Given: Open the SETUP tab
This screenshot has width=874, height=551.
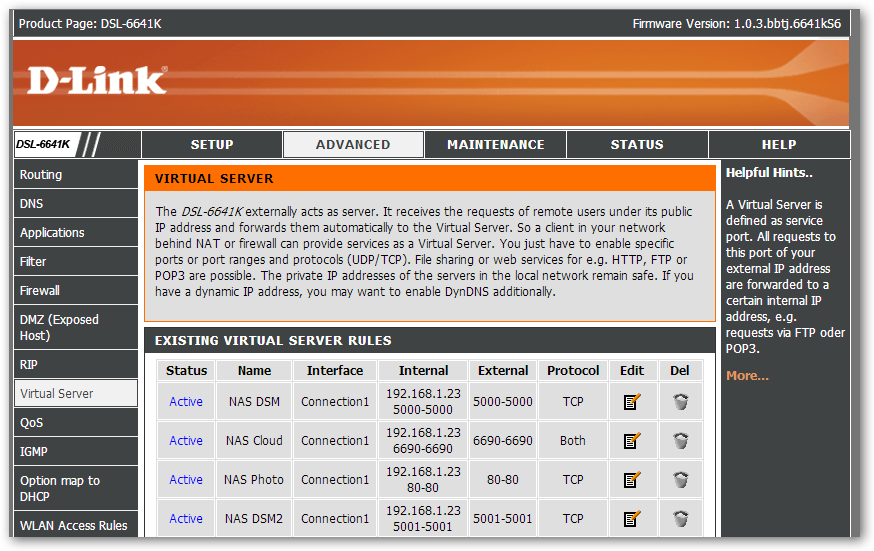Looking at the screenshot, I should click(212, 145).
